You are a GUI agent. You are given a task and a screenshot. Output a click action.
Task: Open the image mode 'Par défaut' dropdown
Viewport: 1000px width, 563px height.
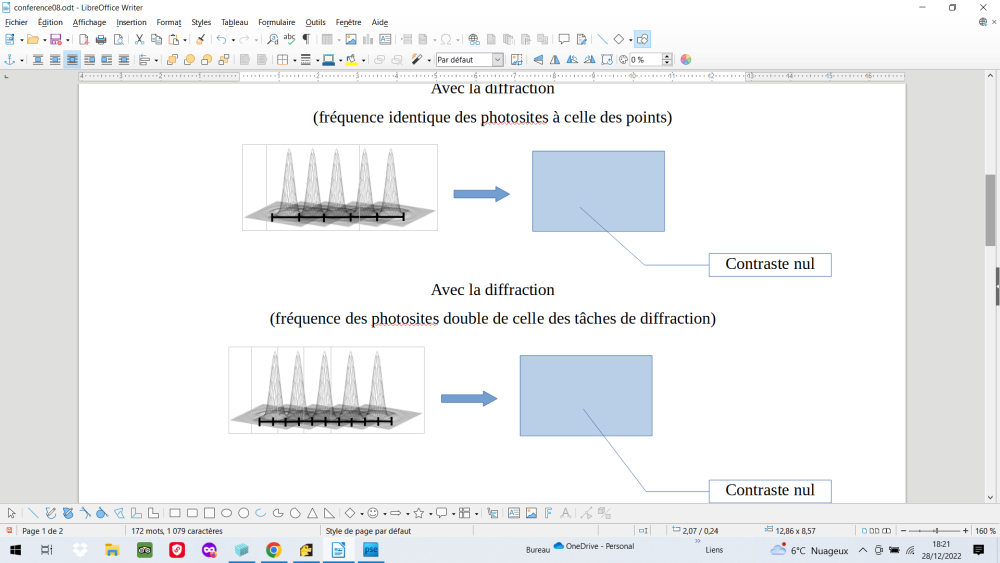pos(469,60)
